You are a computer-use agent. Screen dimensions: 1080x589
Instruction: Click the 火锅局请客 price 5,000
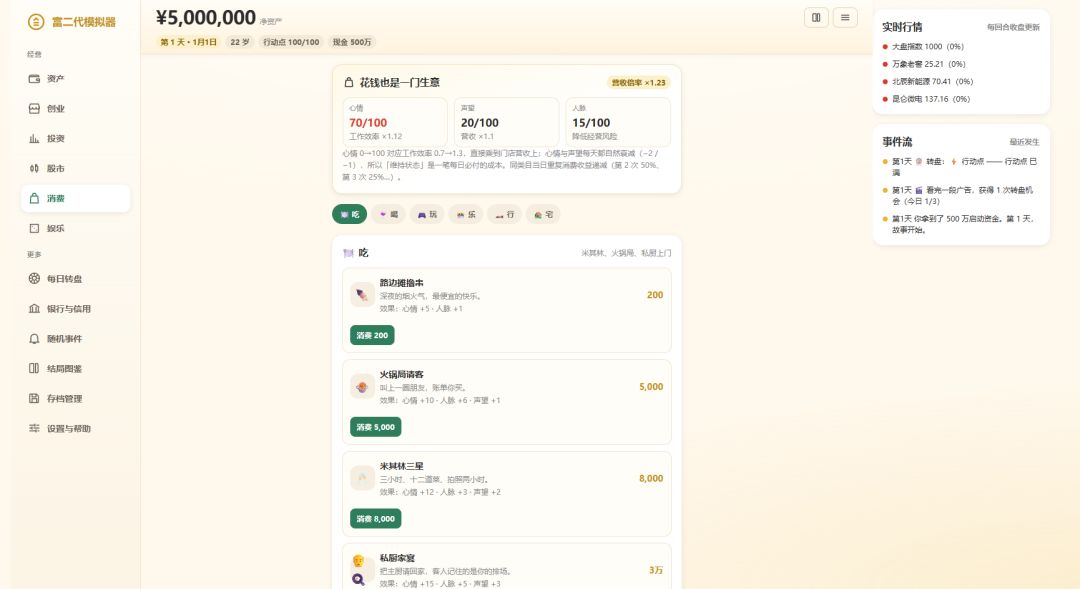pos(651,386)
